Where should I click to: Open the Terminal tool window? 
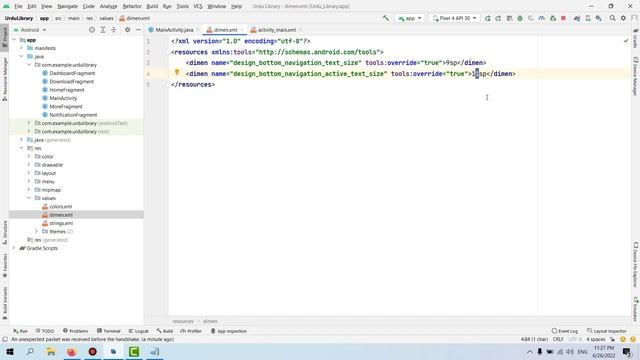[x=109, y=331]
